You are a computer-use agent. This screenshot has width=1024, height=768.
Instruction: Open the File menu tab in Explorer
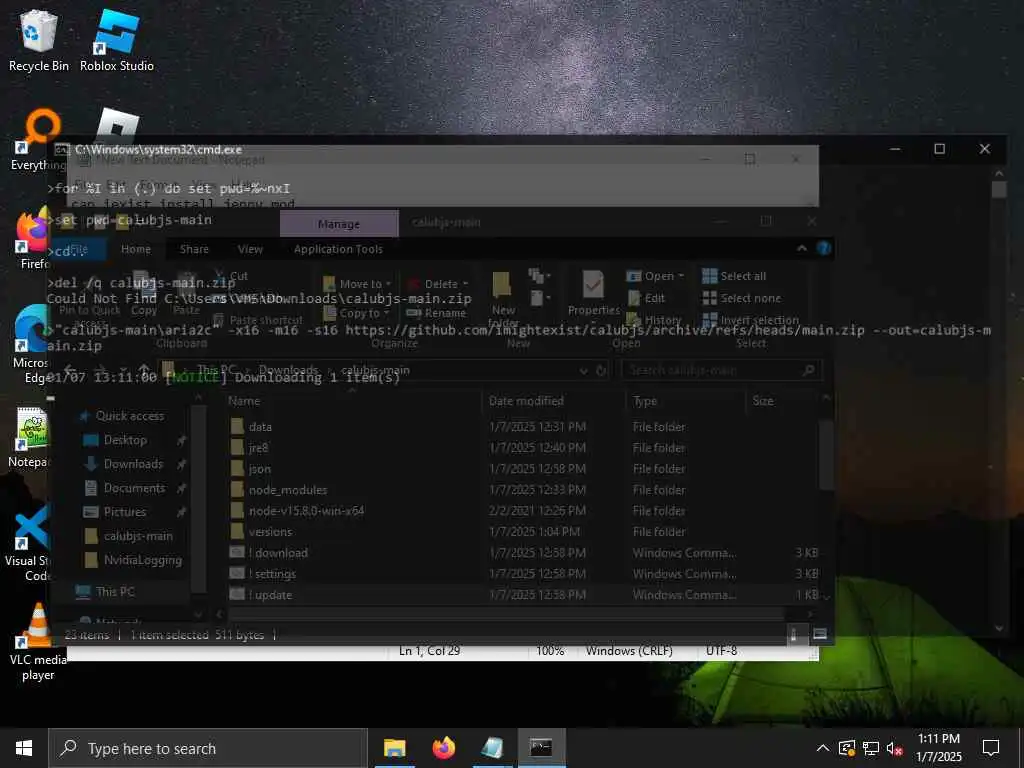(78, 249)
